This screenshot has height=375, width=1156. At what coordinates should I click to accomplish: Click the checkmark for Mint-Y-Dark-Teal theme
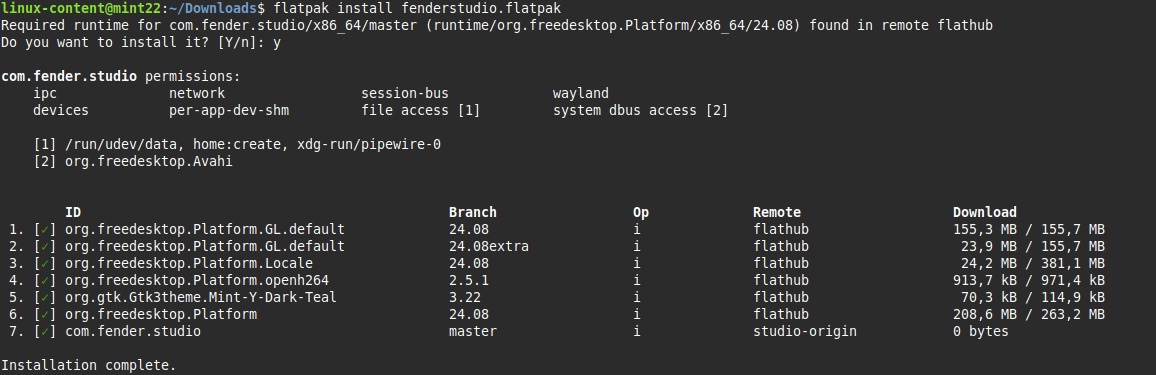45,298
